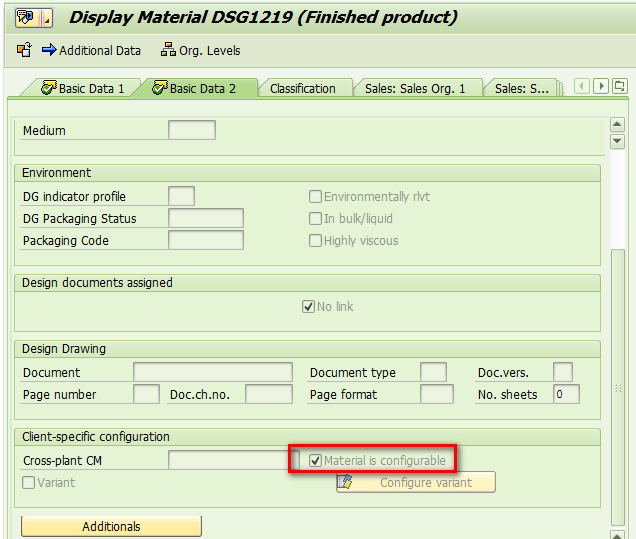Click the next tab arrow
Image resolution: width=636 pixels, height=539 pixels.
coord(601,86)
